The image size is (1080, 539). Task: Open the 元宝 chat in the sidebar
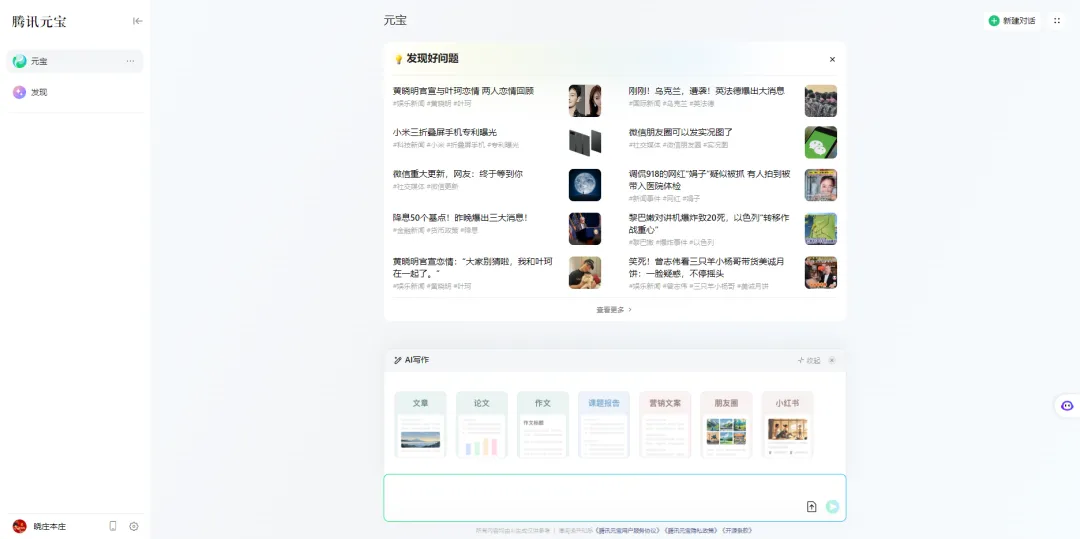click(x=75, y=61)
